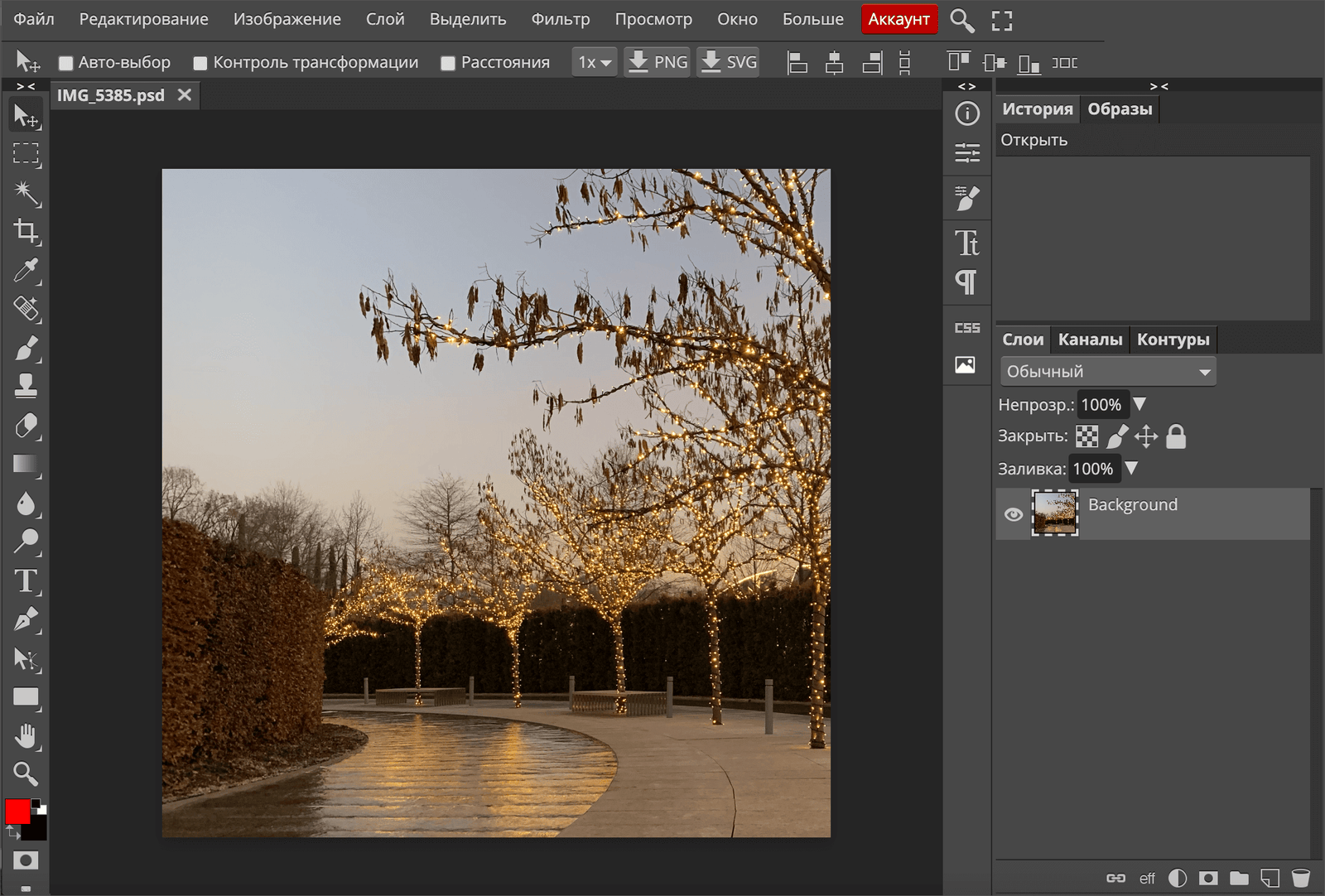Delete layer using the trash icon

point(1301,878)
